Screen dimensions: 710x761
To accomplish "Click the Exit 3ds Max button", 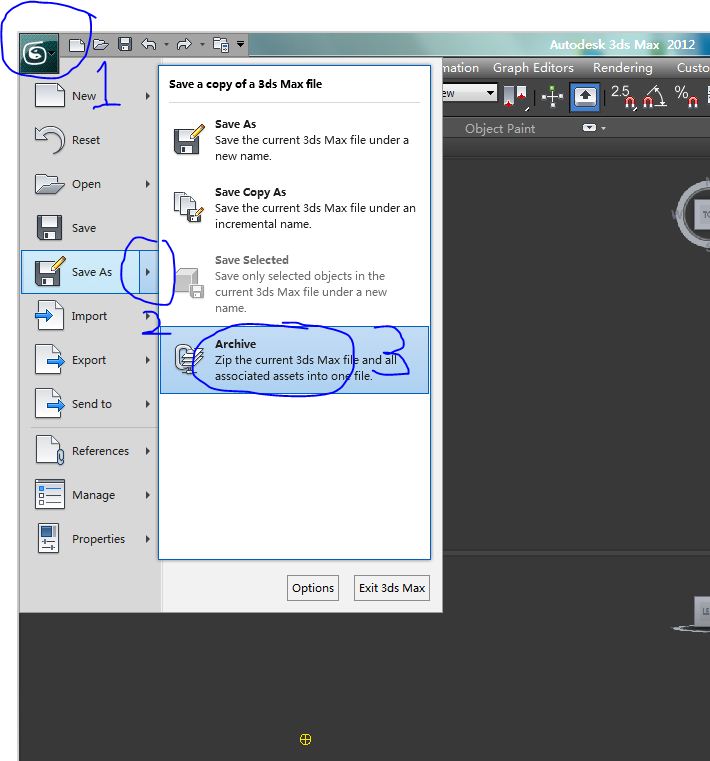I will click(392, 588).
